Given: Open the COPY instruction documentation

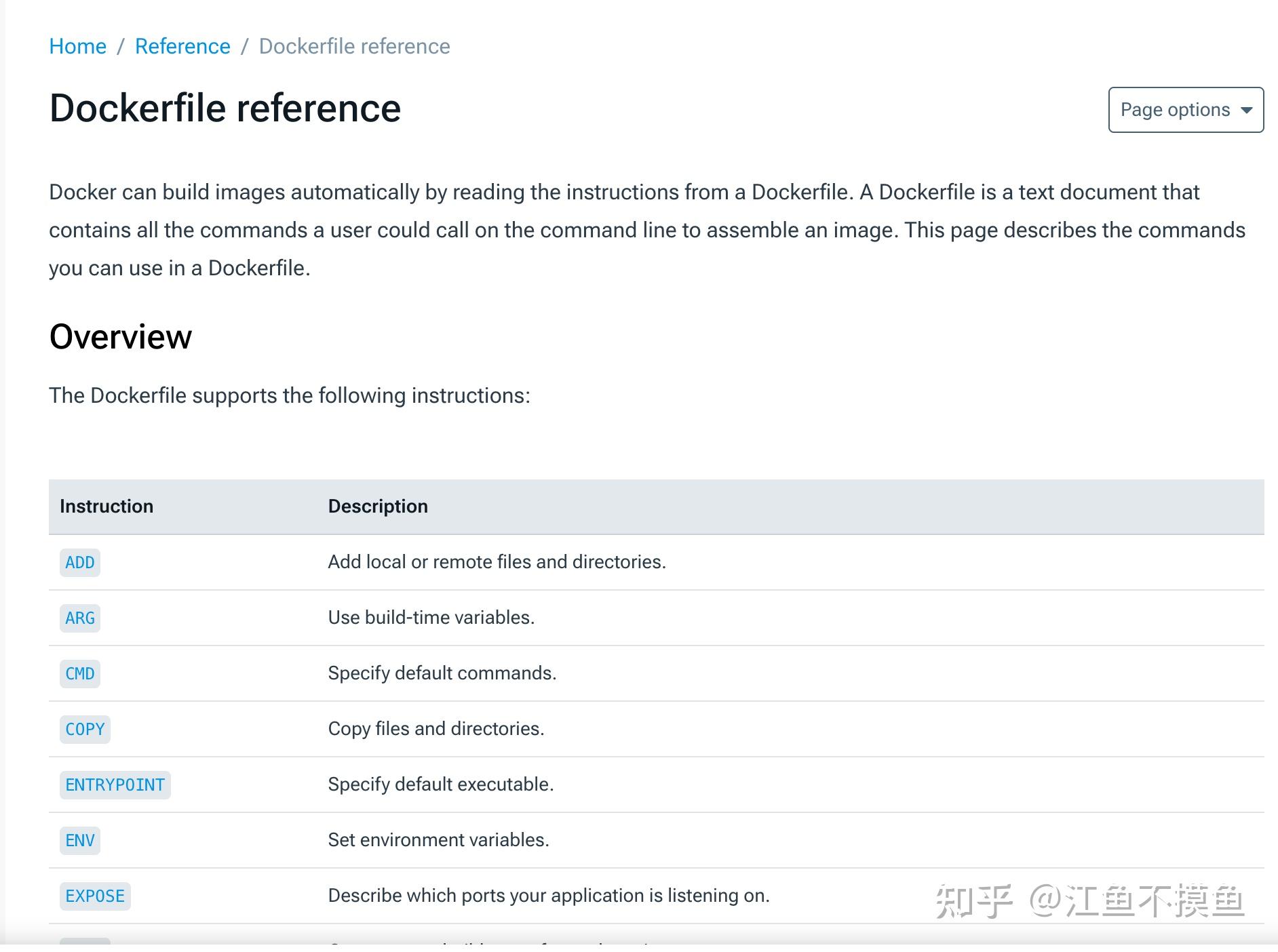Looking at the screenshot, I should click(84, 729).
